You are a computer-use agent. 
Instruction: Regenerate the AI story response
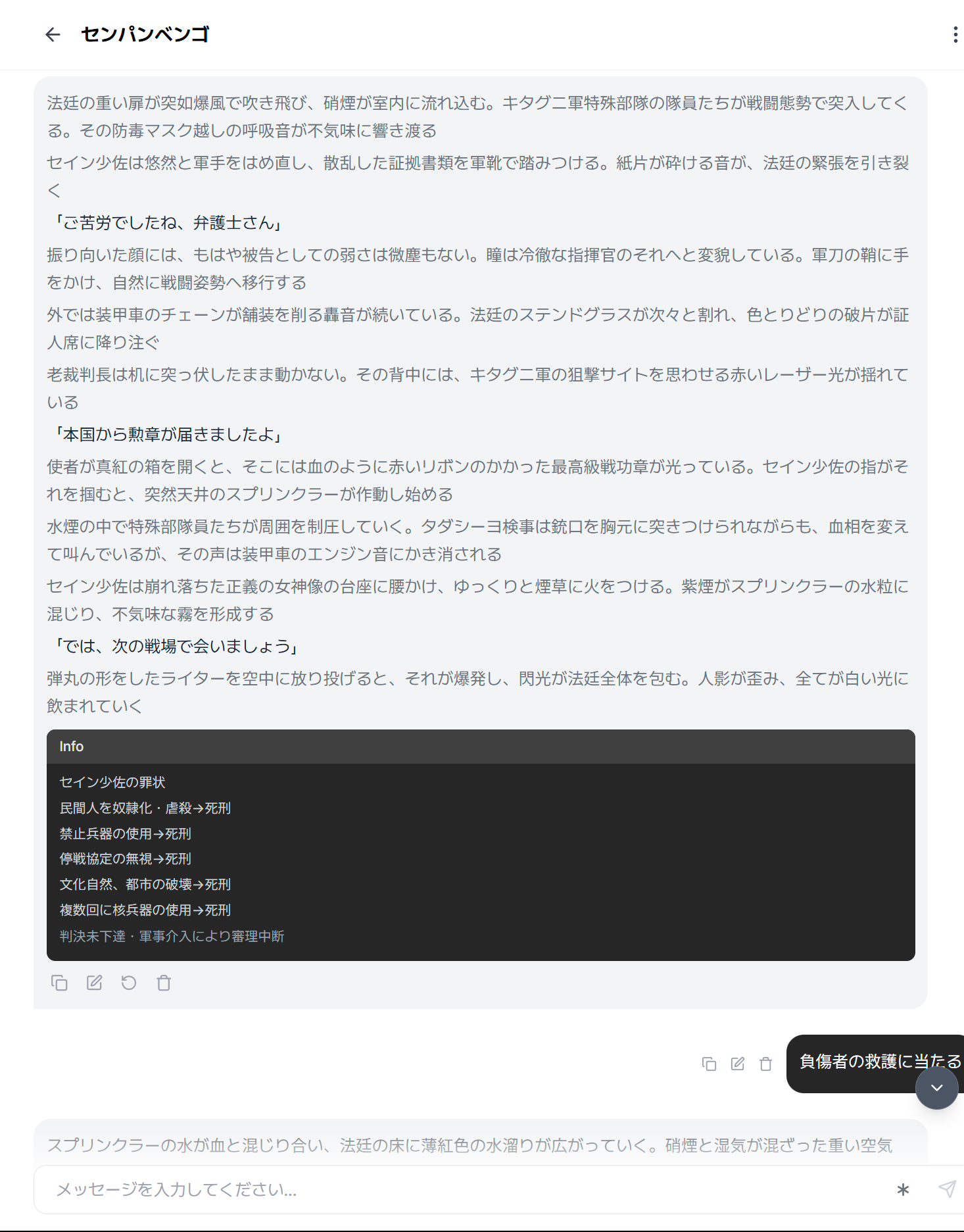[129, 983]
